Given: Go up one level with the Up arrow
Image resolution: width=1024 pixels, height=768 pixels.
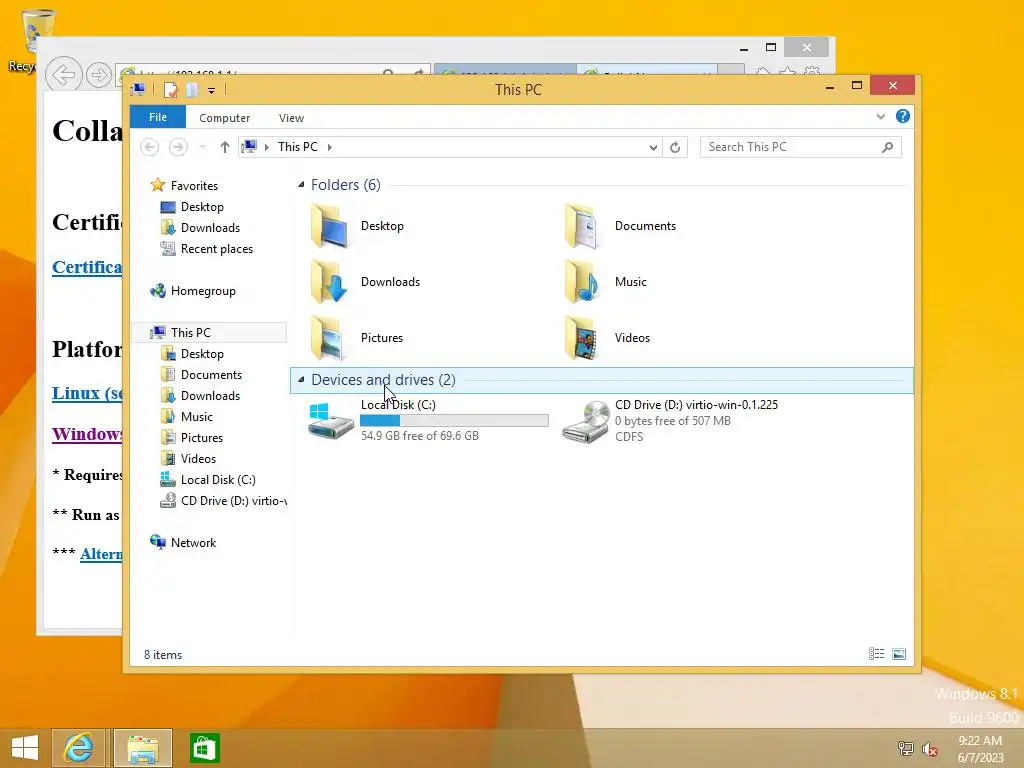Looking at the screenshot, I should [225, 148].
